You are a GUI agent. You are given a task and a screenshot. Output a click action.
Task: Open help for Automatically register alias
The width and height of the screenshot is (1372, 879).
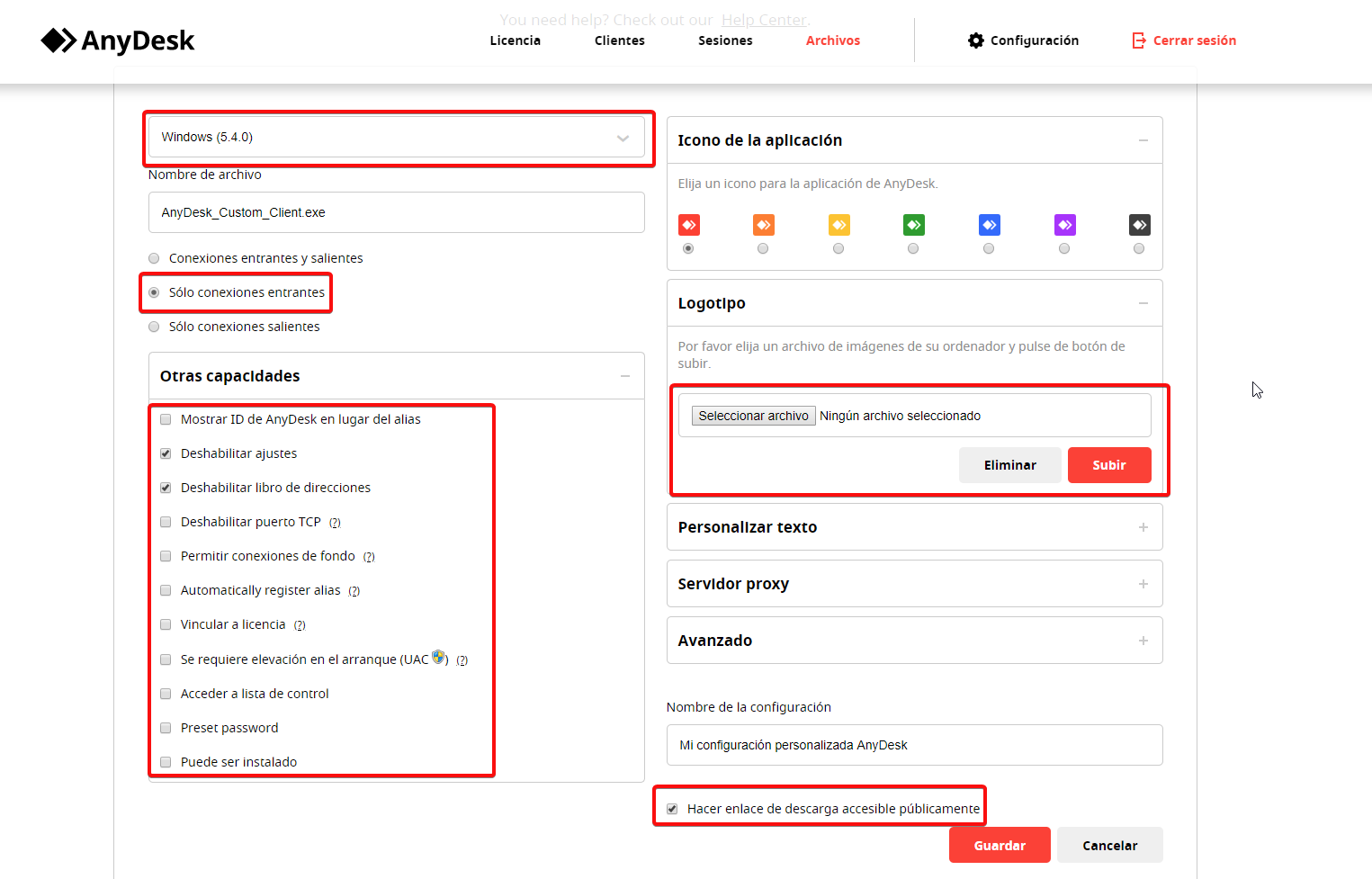[x=354, y=591]
